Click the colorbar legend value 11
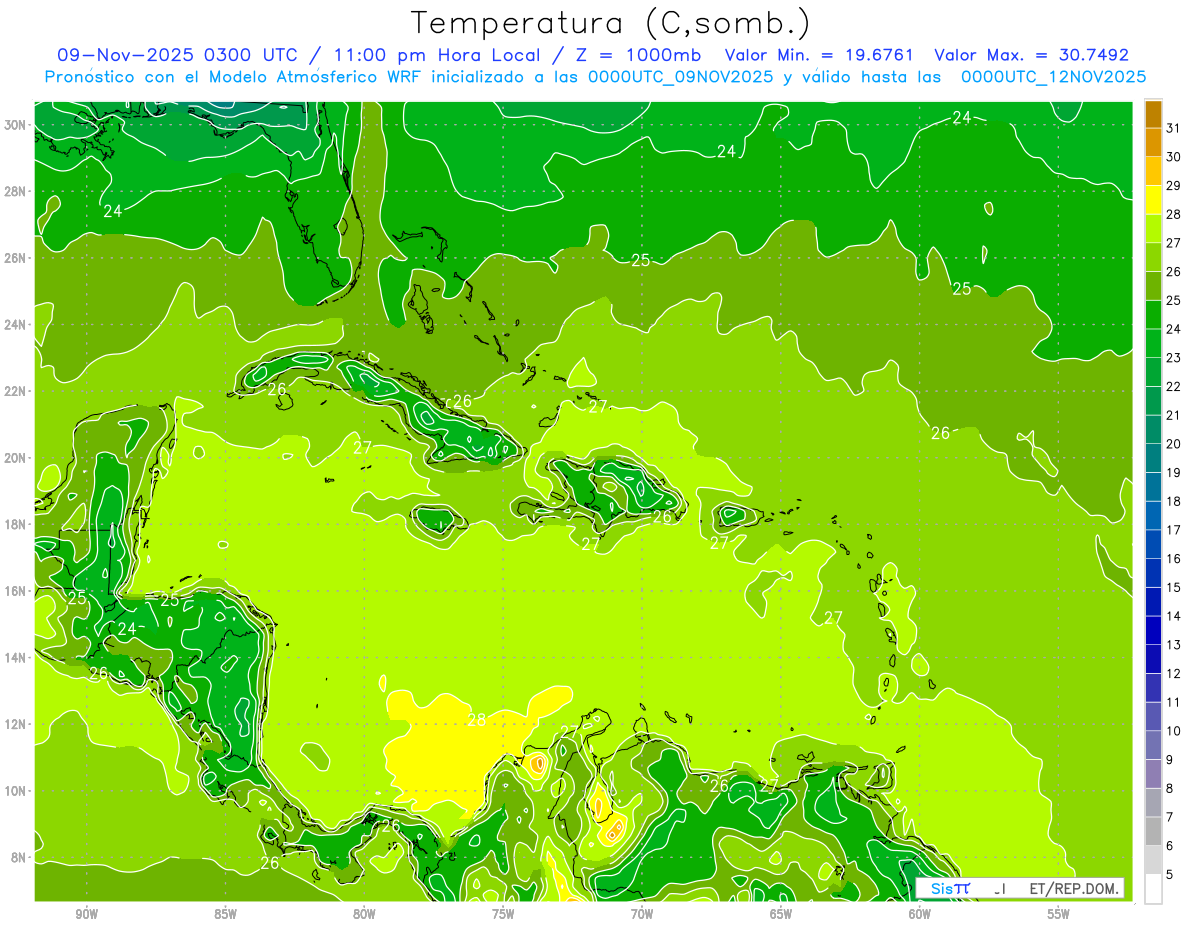 tap(1174, 702)
